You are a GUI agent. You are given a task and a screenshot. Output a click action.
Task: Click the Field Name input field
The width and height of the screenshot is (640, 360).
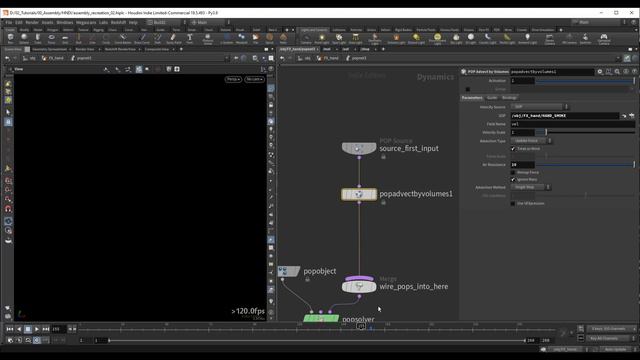click(573, 124)
